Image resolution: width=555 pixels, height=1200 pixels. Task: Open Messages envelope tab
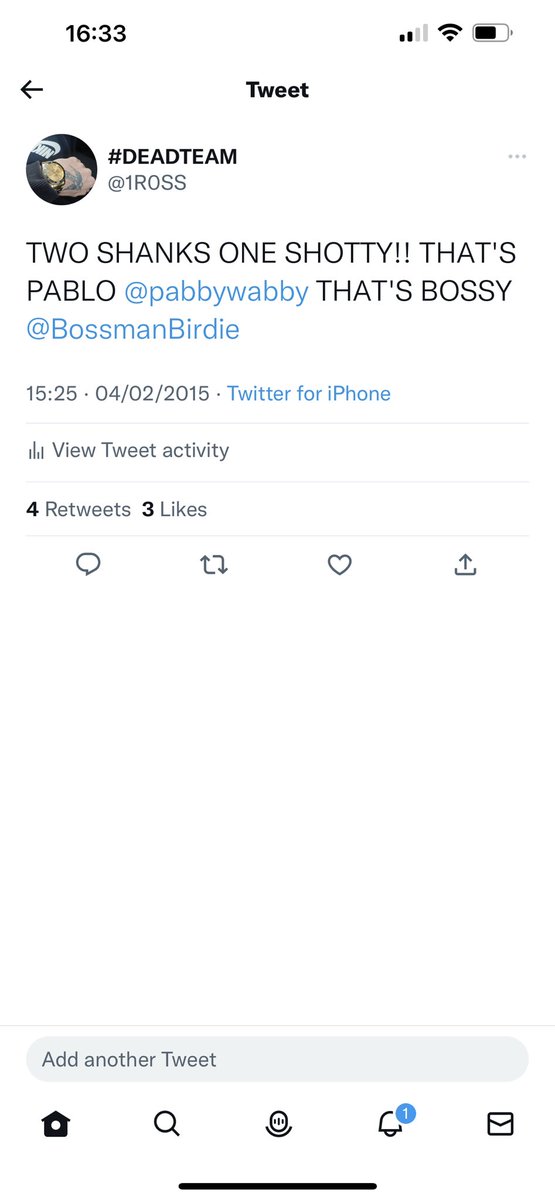tap(500, 1124)
